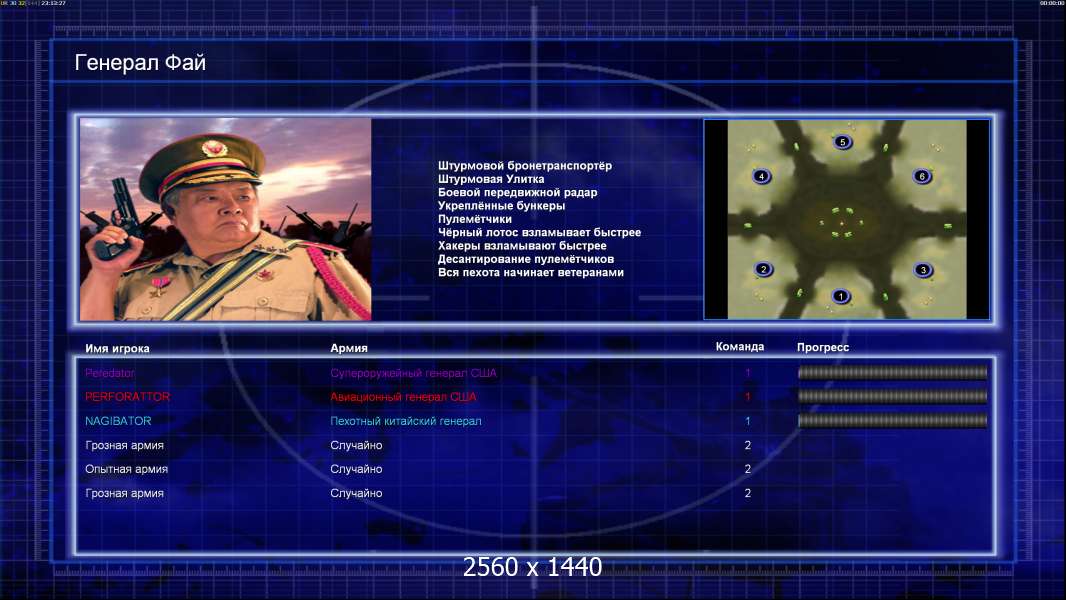Image resolution: width=1066 pixels, height=600 pixels.
Task: Click start position 5 on the map
Action: pos(842,142)
